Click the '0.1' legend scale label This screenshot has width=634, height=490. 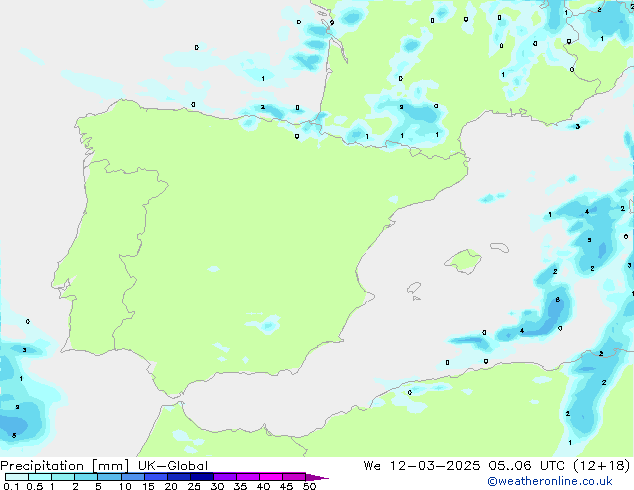11,486
